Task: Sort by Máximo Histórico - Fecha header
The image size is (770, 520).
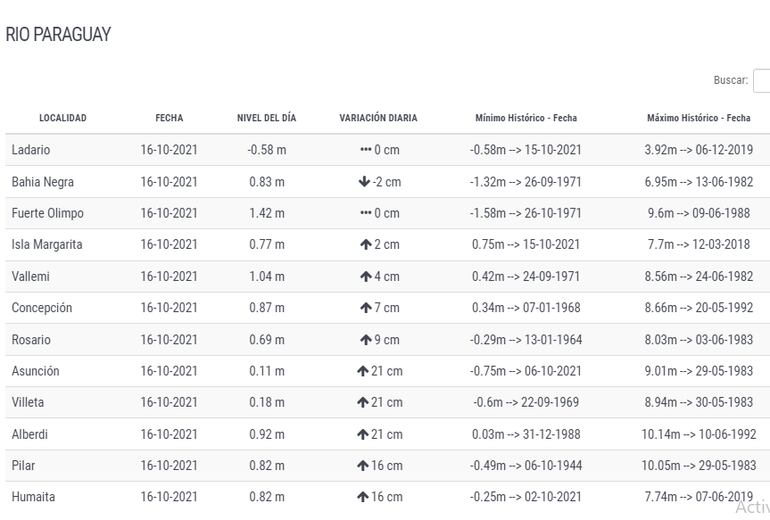Action: pos(698,118)
